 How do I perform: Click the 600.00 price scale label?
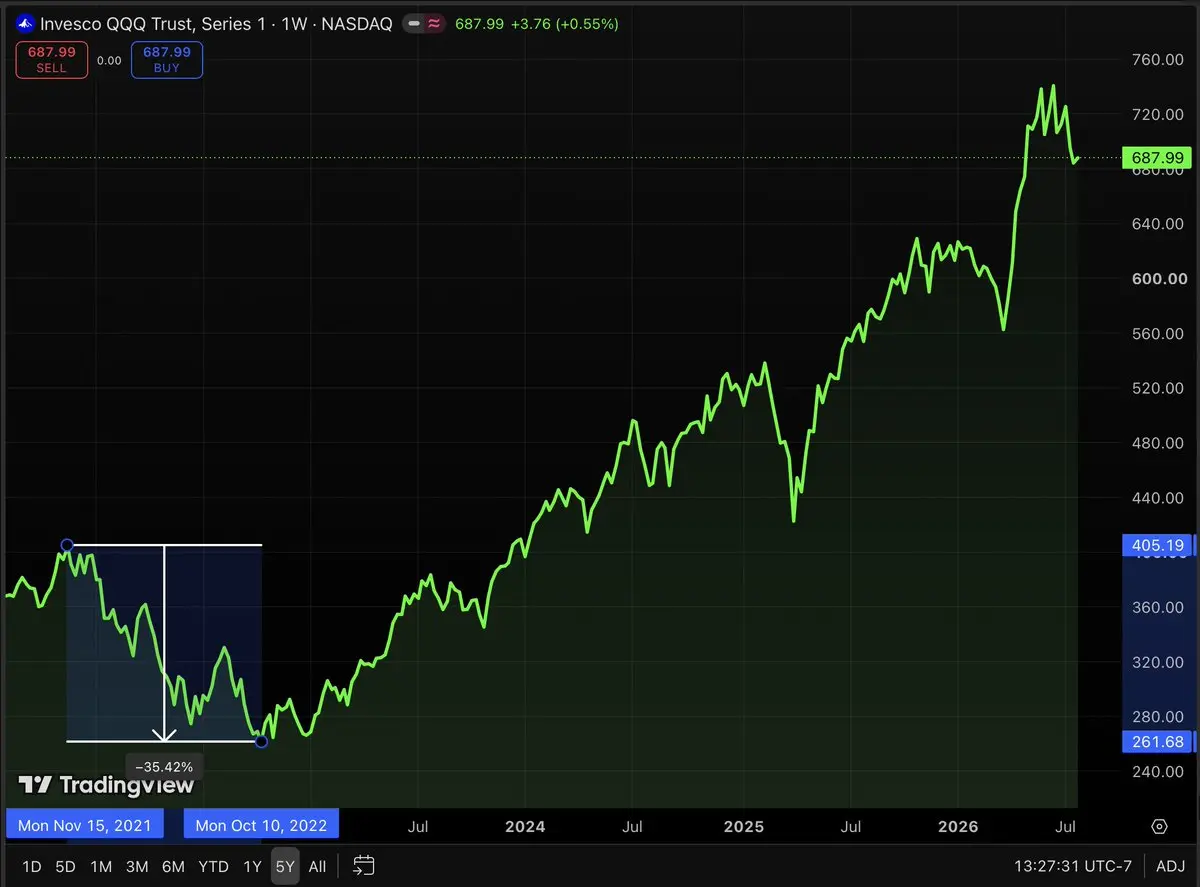[x=1160, y=278]
